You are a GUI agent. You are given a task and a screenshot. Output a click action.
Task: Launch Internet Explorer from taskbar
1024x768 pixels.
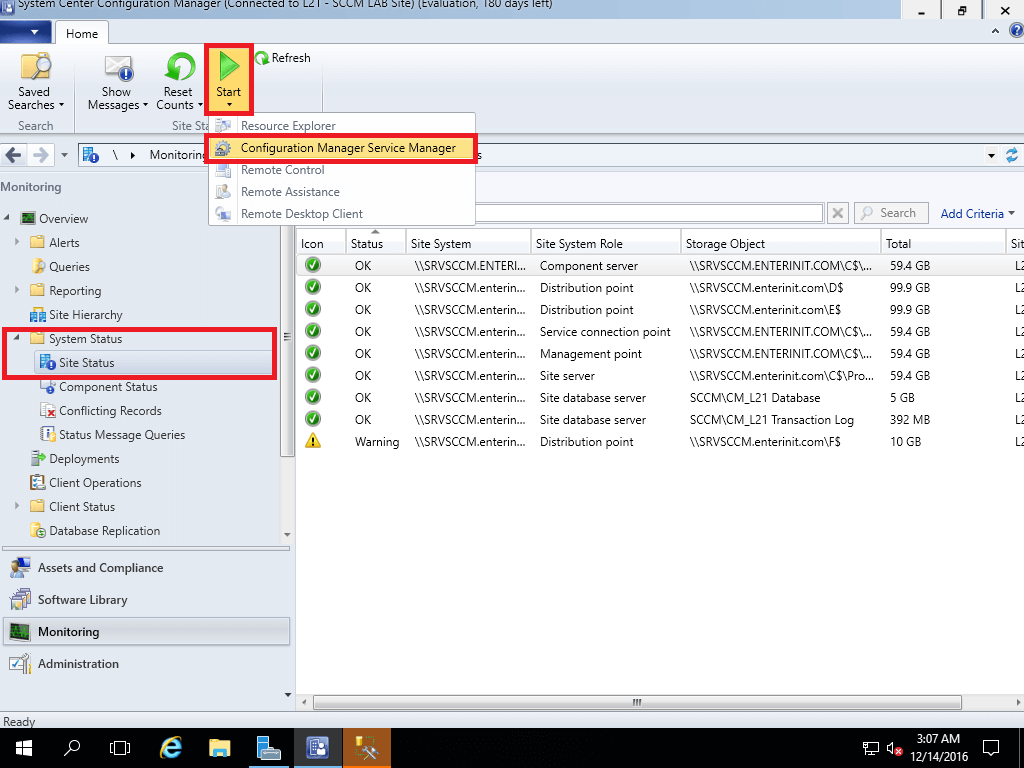[x=170, y=748]
